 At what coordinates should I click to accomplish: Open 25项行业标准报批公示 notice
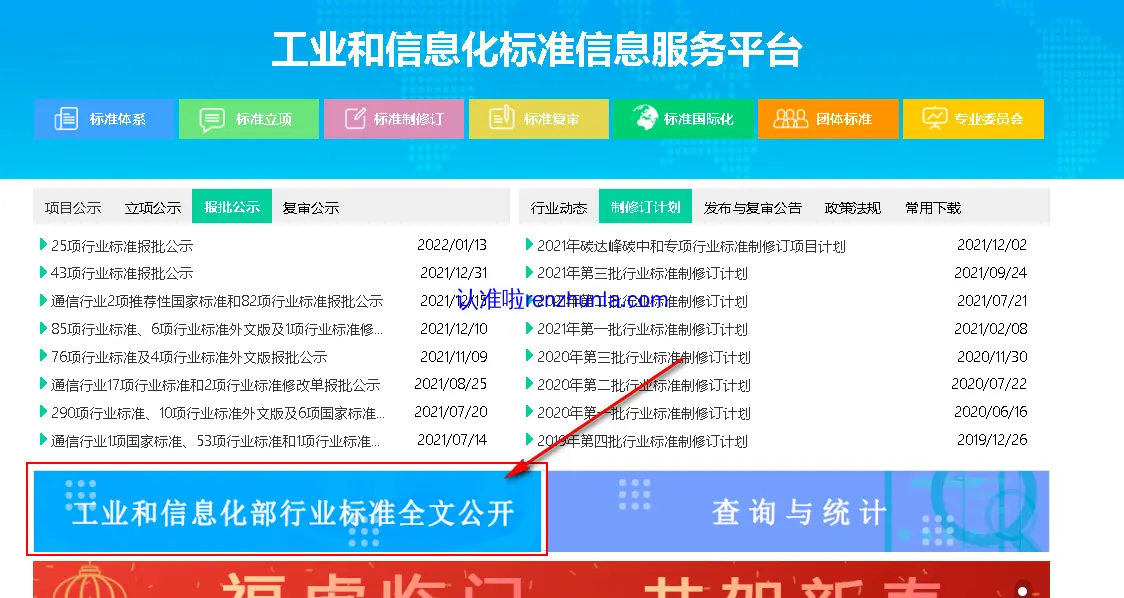(122, 246)
